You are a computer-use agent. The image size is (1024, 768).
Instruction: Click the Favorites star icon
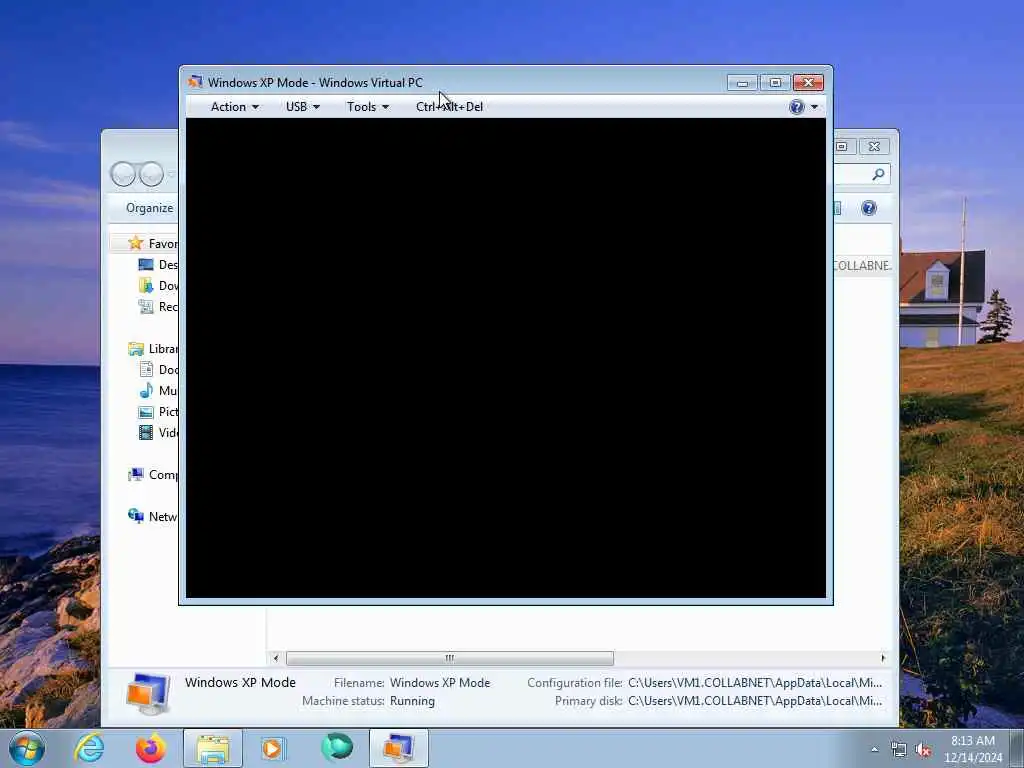[x=135, y=243]
